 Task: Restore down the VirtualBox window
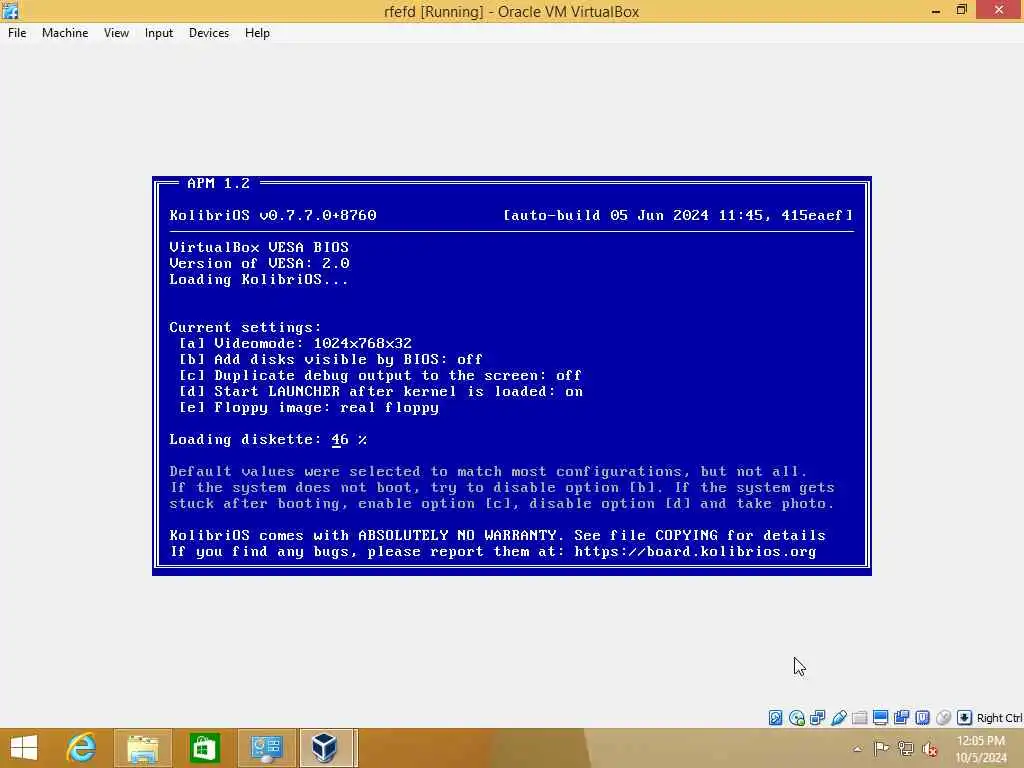(x=961, y=10)
